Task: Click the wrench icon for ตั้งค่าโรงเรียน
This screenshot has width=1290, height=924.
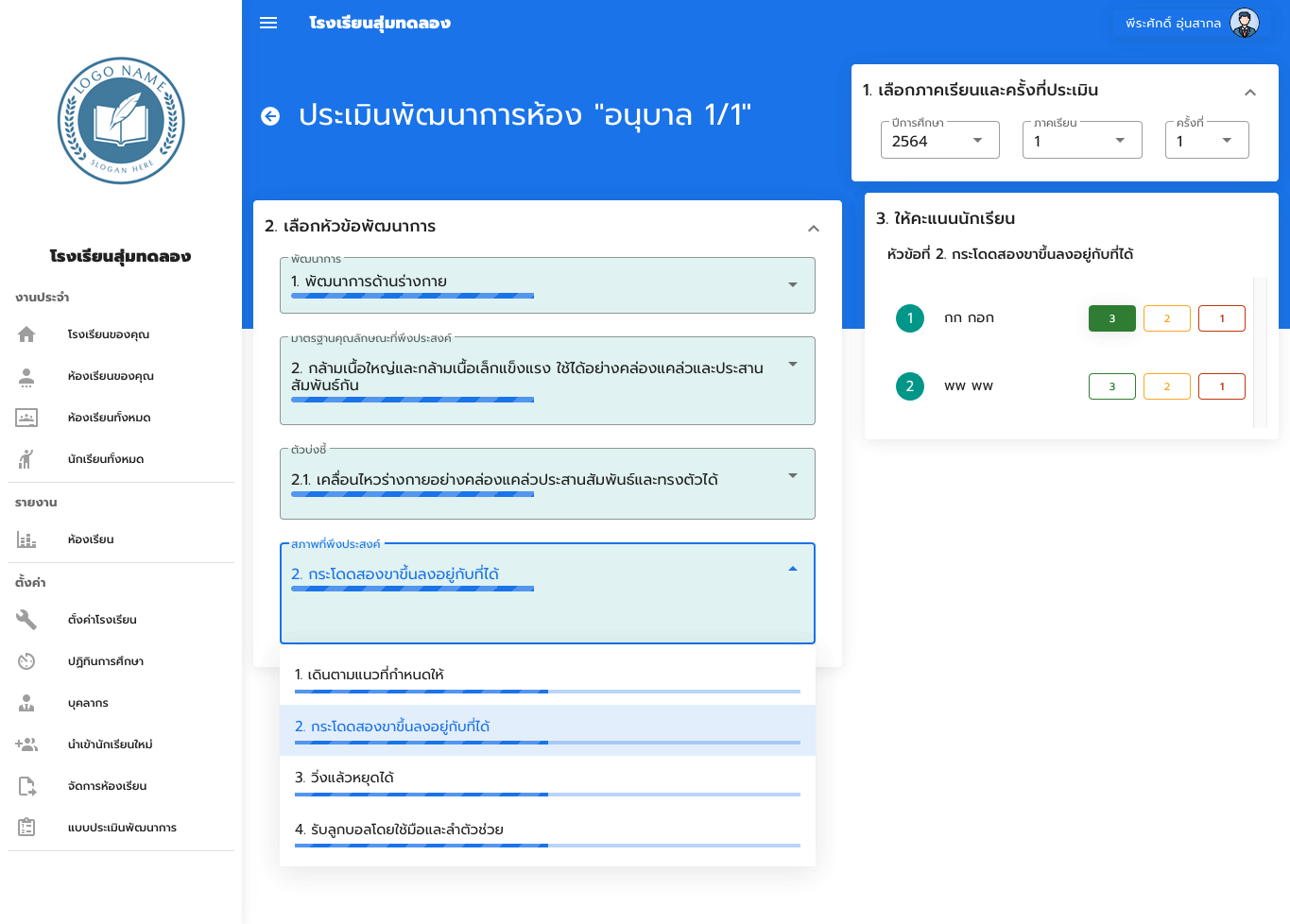Action: pos(26,620)
